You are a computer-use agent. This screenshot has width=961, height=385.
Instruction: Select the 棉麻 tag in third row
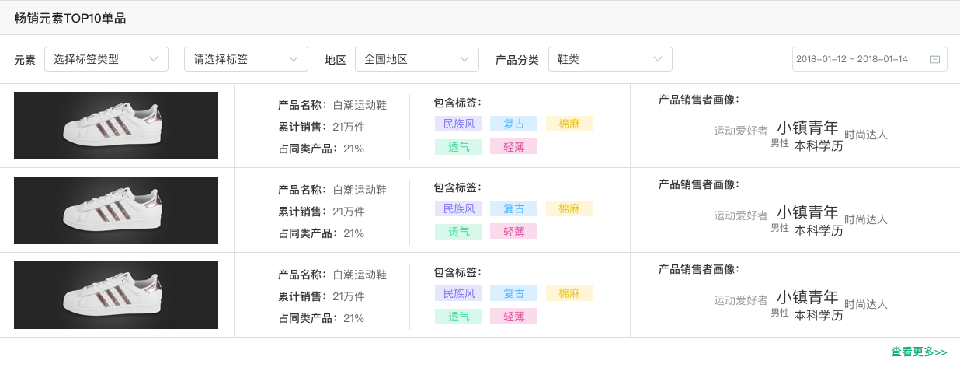(x=569, y=293)
